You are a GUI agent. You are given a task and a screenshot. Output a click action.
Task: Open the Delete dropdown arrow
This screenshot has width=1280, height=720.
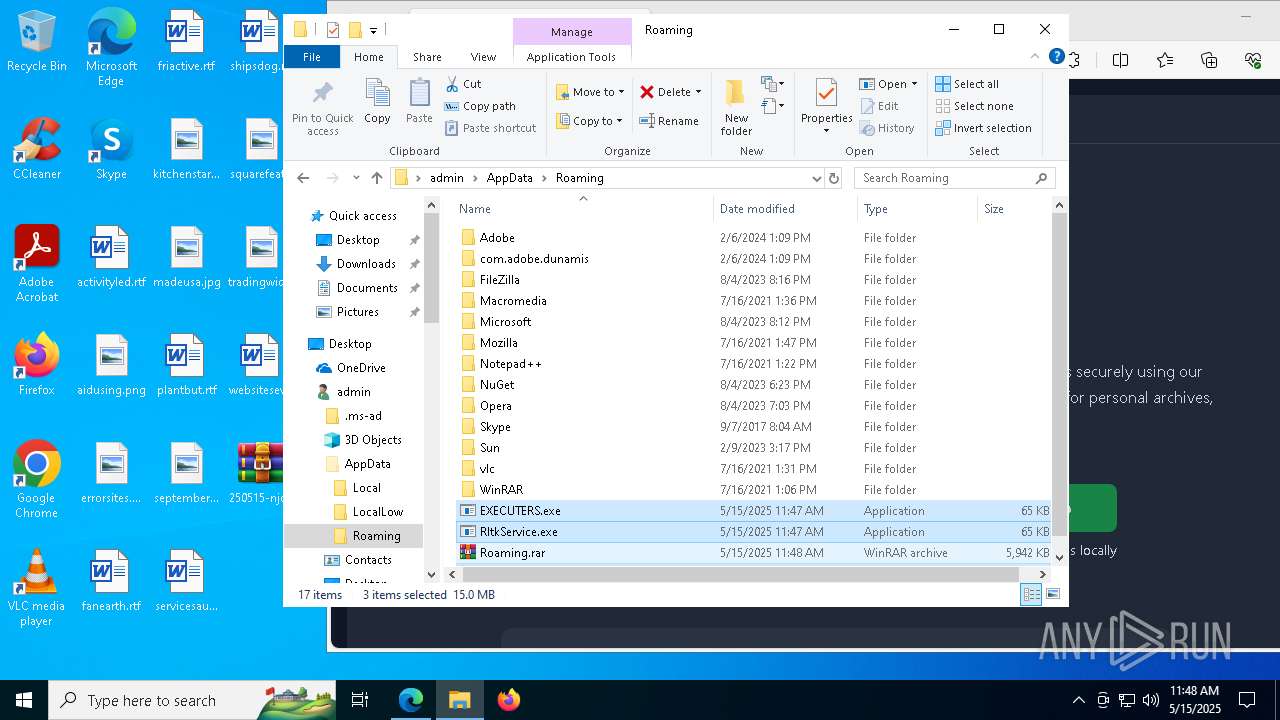[x=698, y=92]
